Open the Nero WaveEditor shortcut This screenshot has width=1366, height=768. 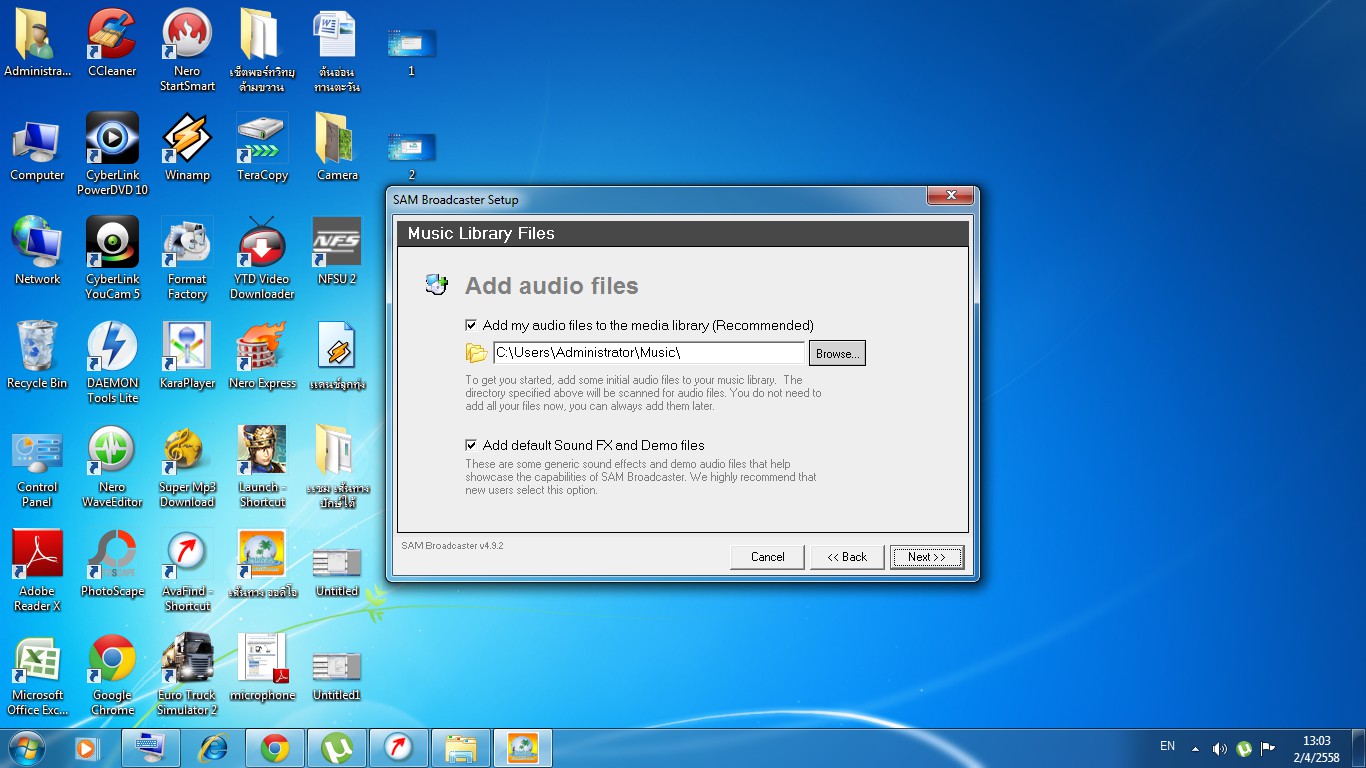[112, 467]
